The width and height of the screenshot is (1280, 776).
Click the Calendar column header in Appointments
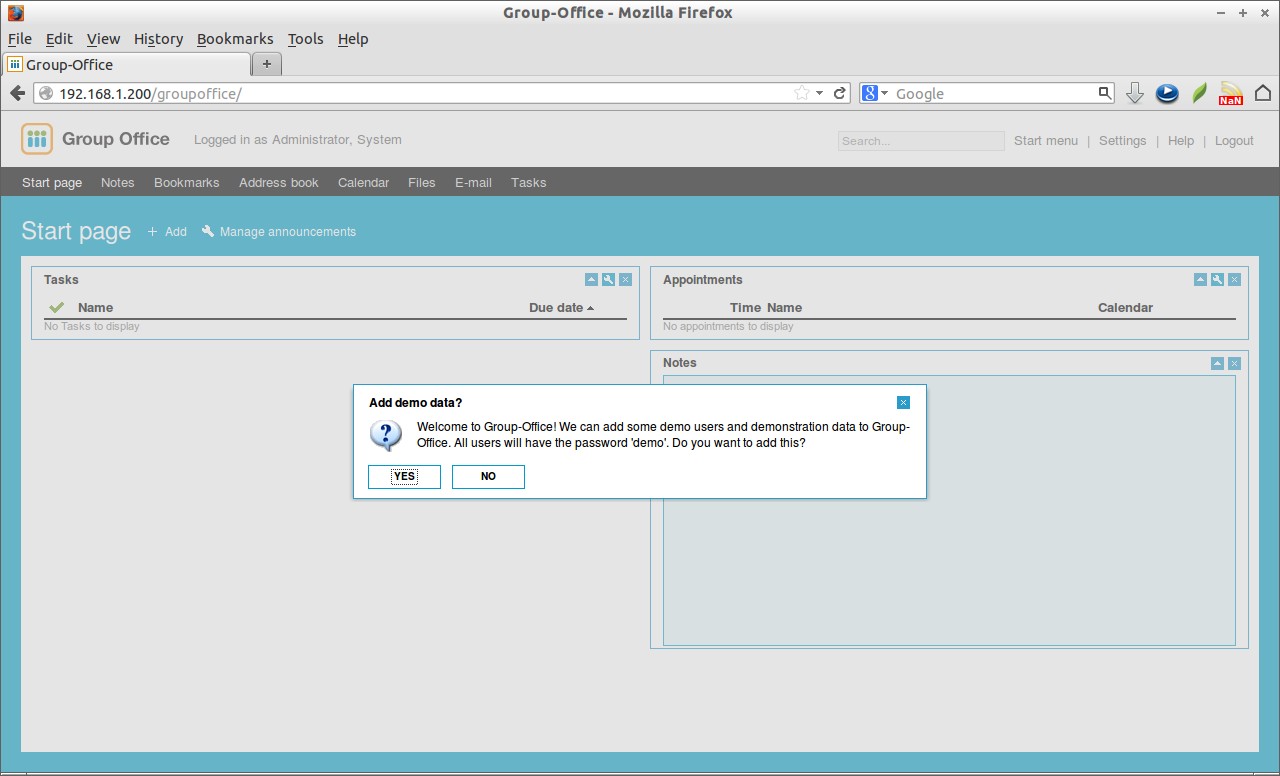click(x=1125, y=308)
